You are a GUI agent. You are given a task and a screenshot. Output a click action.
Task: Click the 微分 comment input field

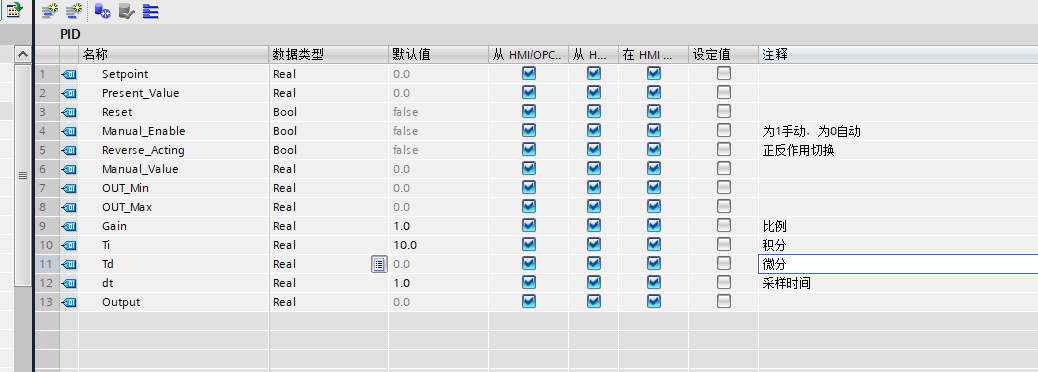click(898, 264)
